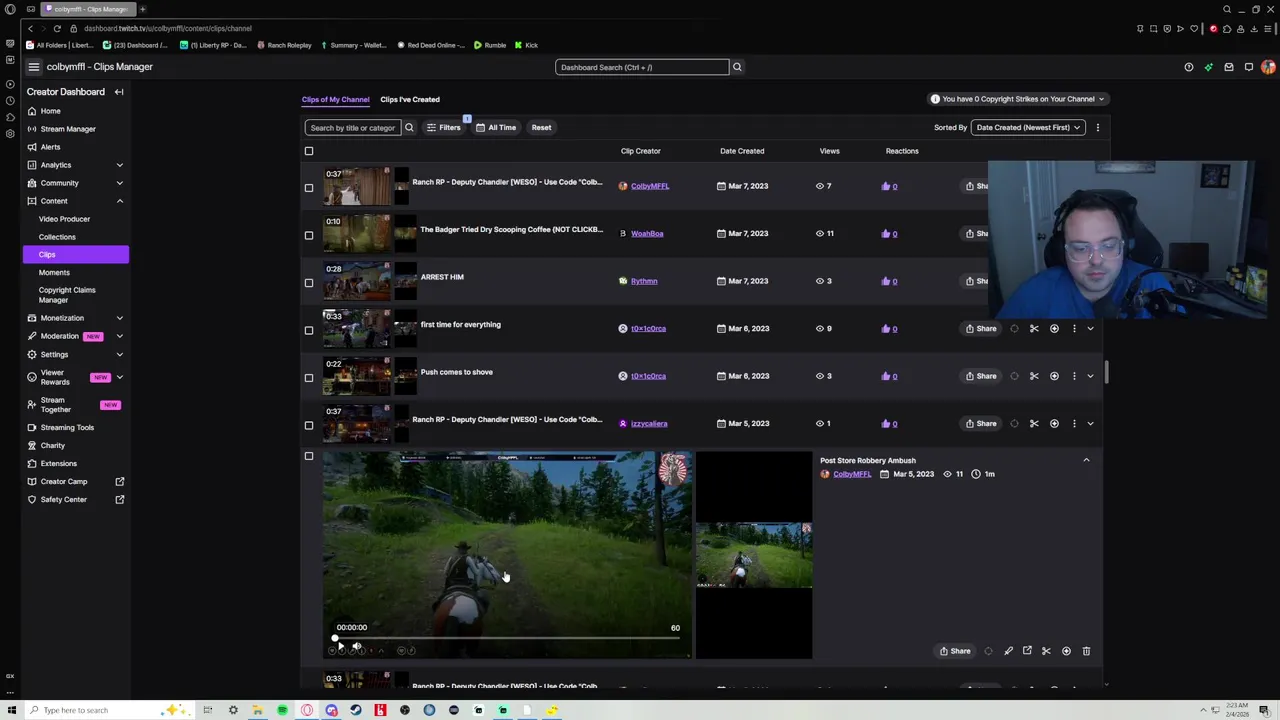The height and width of the screenshot is (720, 1280).
Task: Collapse the Post Store Robbery Ambush details
Action: point(1086,460)
